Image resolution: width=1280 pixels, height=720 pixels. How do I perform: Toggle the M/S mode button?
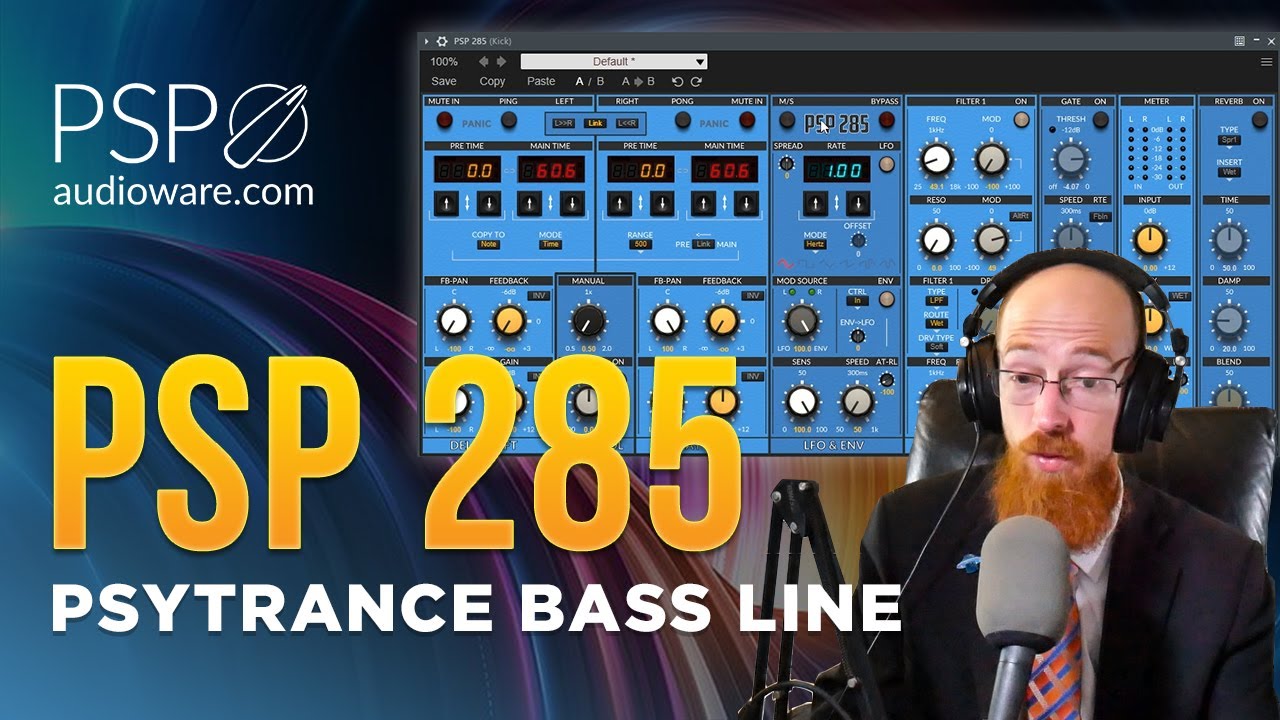[786, 121]
